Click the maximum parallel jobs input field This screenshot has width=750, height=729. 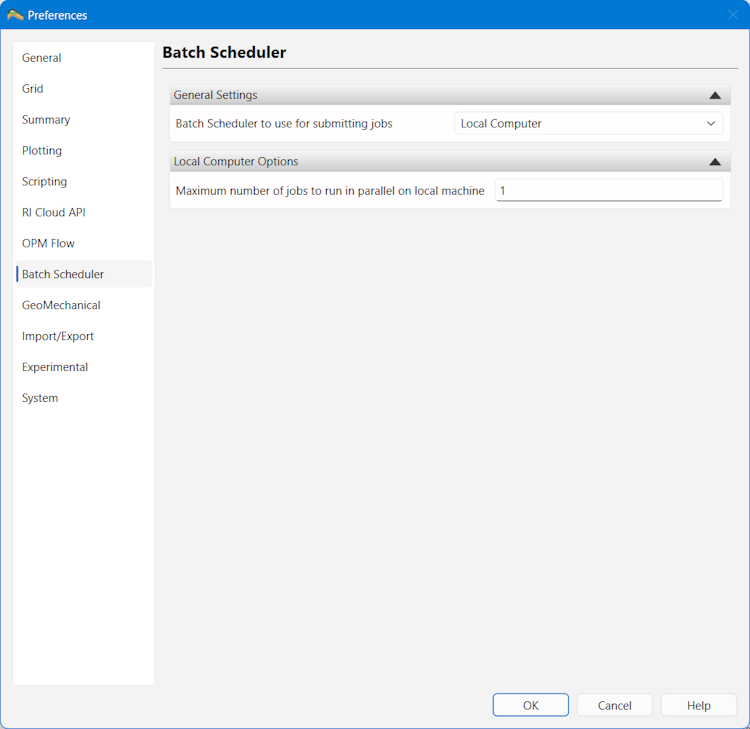[609, 190]
